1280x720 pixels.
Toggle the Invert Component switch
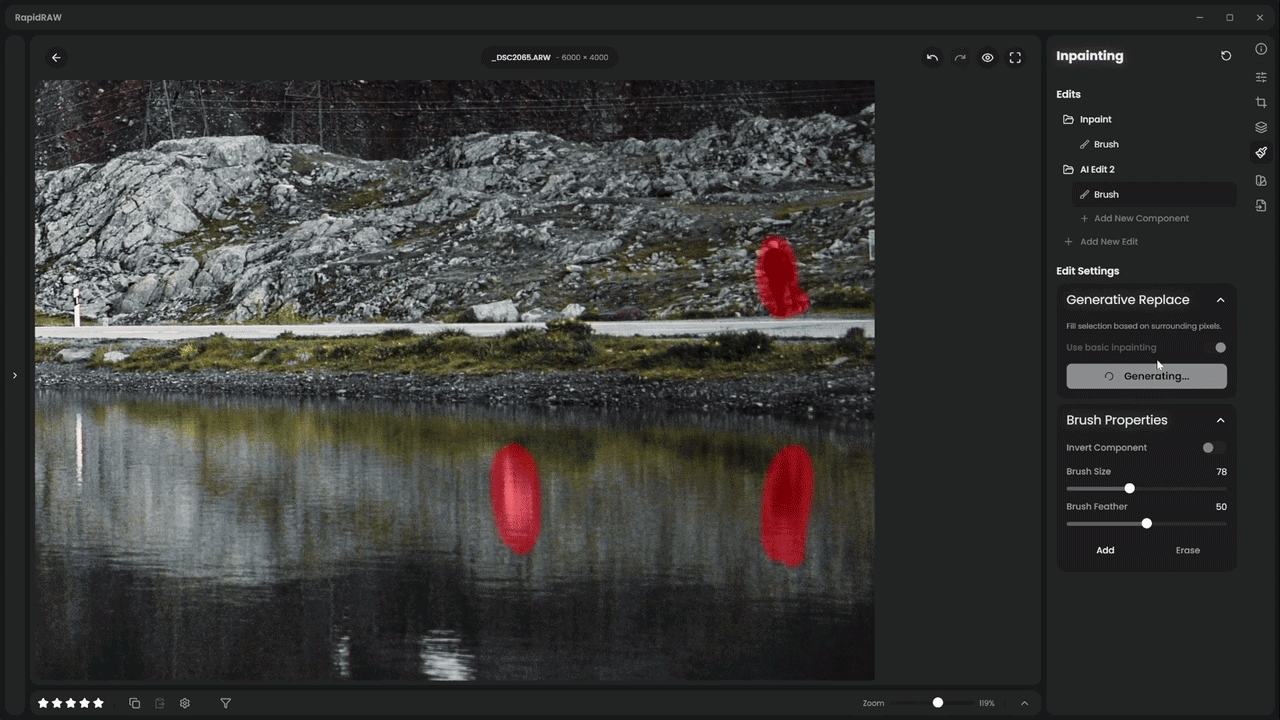(1214, 448)
